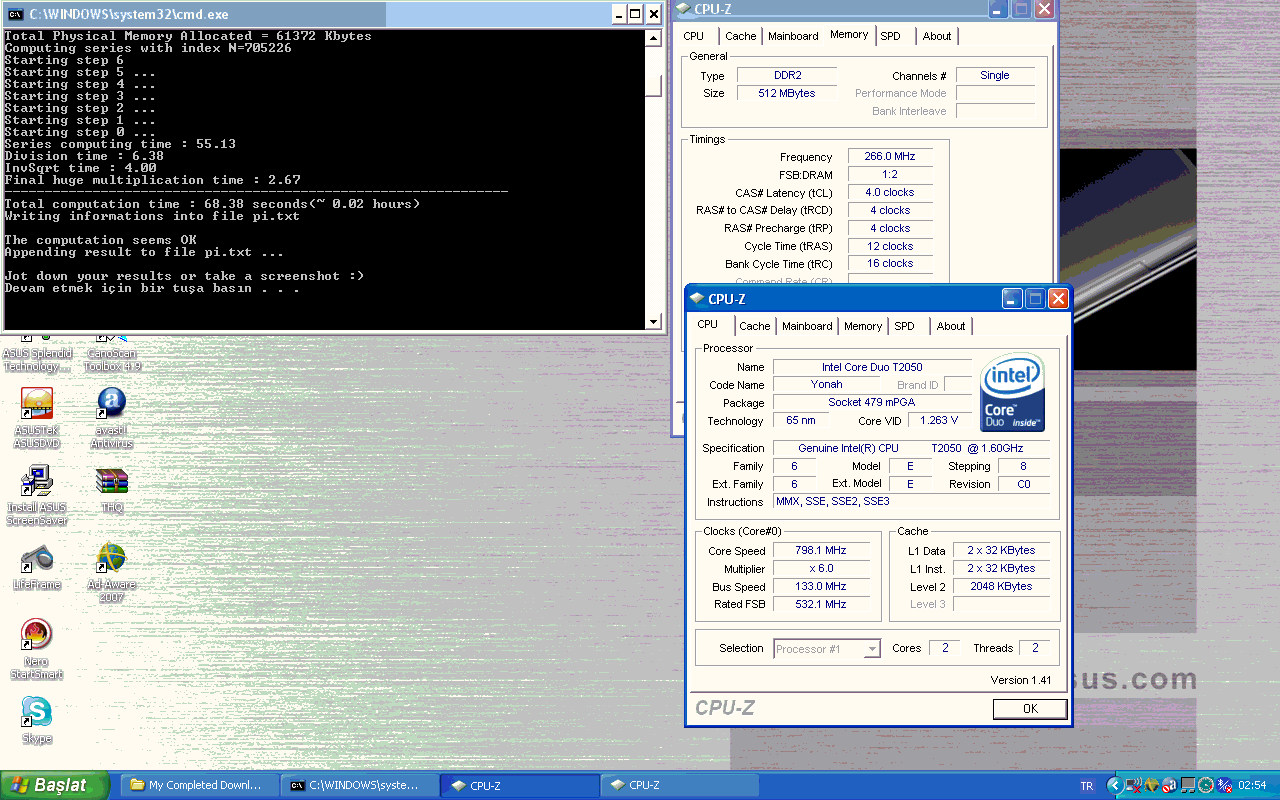Click the wireless network tray icon with red X
The width and height of the screenshot is (1280, 800).
pos(1133,785)
